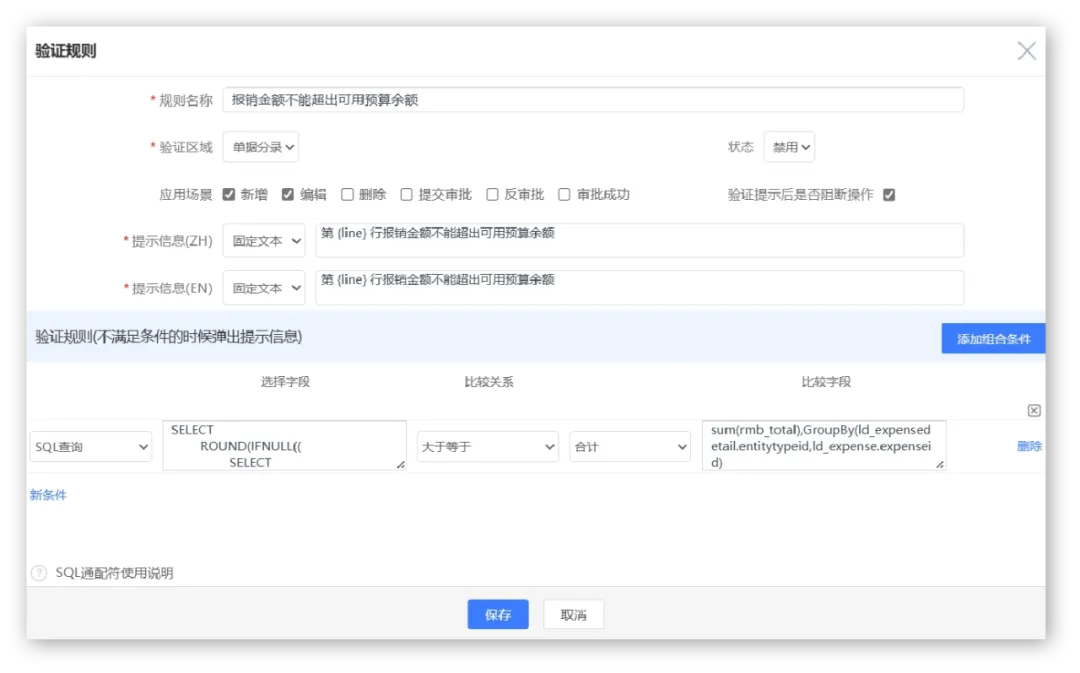The height and width of the screenshot is (673, 1080).
Task: Click the SQL wildcard help question icon
Action: (39, 573)
